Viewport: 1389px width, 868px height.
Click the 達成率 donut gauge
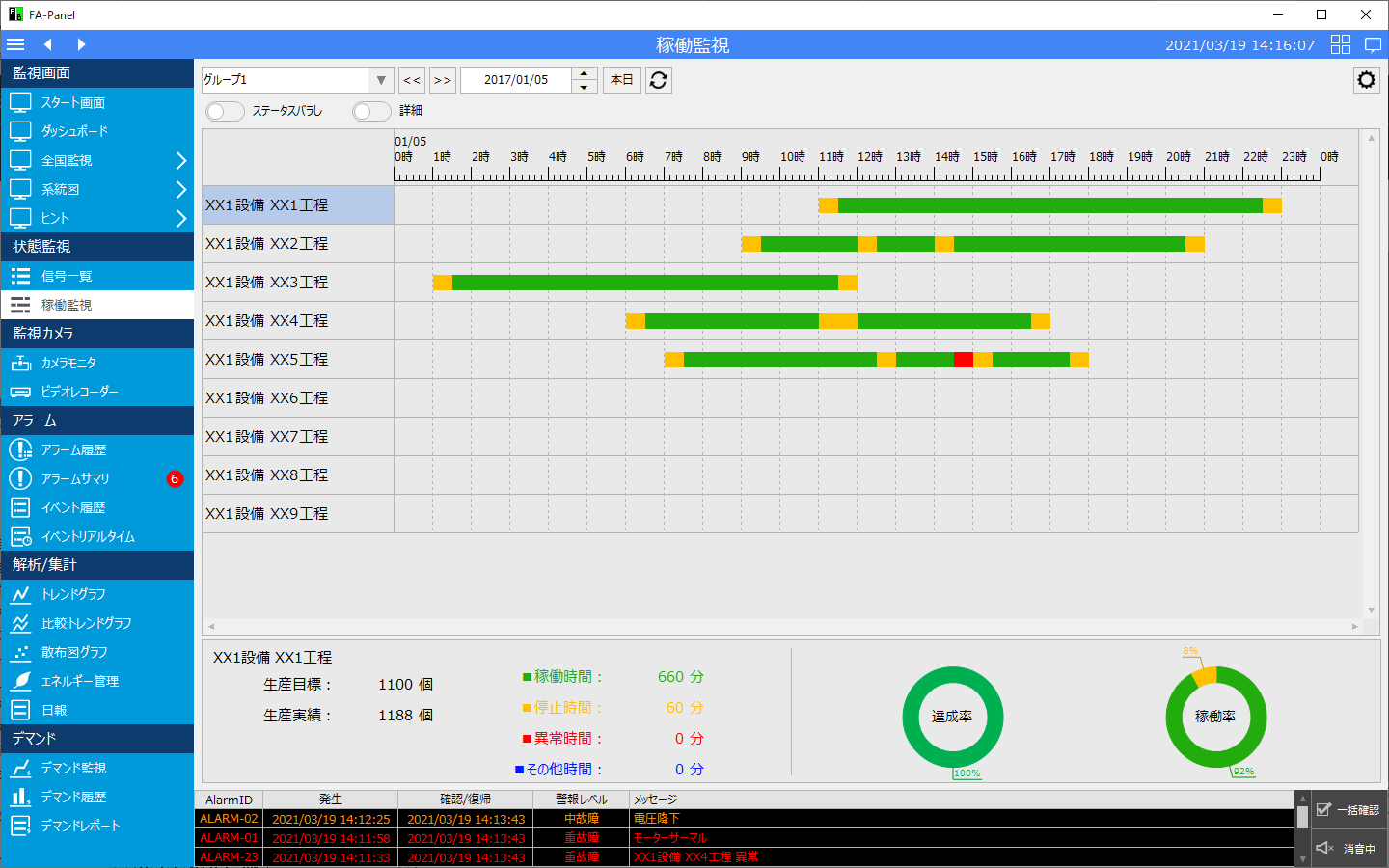coord(952,717)
